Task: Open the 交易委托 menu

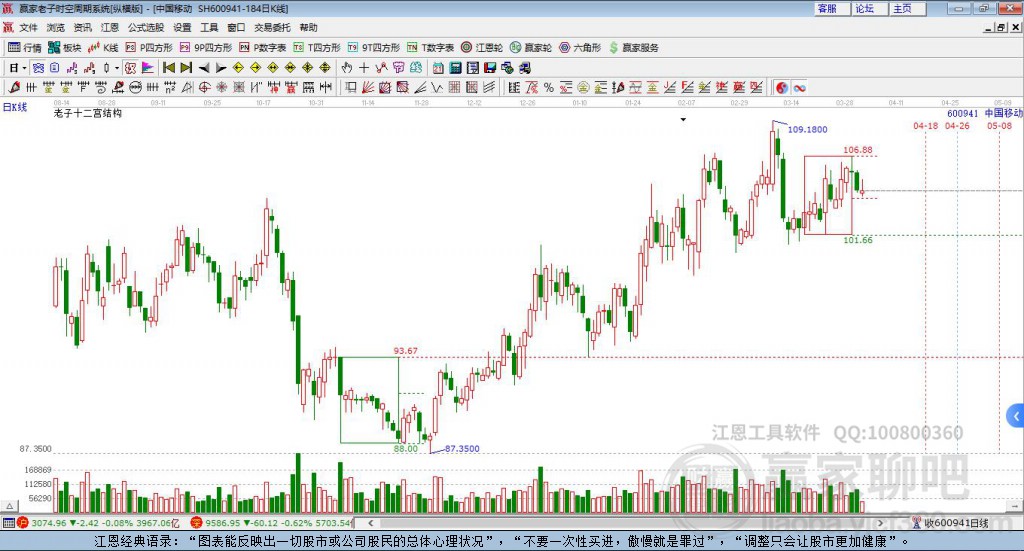Action: [272, 27]
